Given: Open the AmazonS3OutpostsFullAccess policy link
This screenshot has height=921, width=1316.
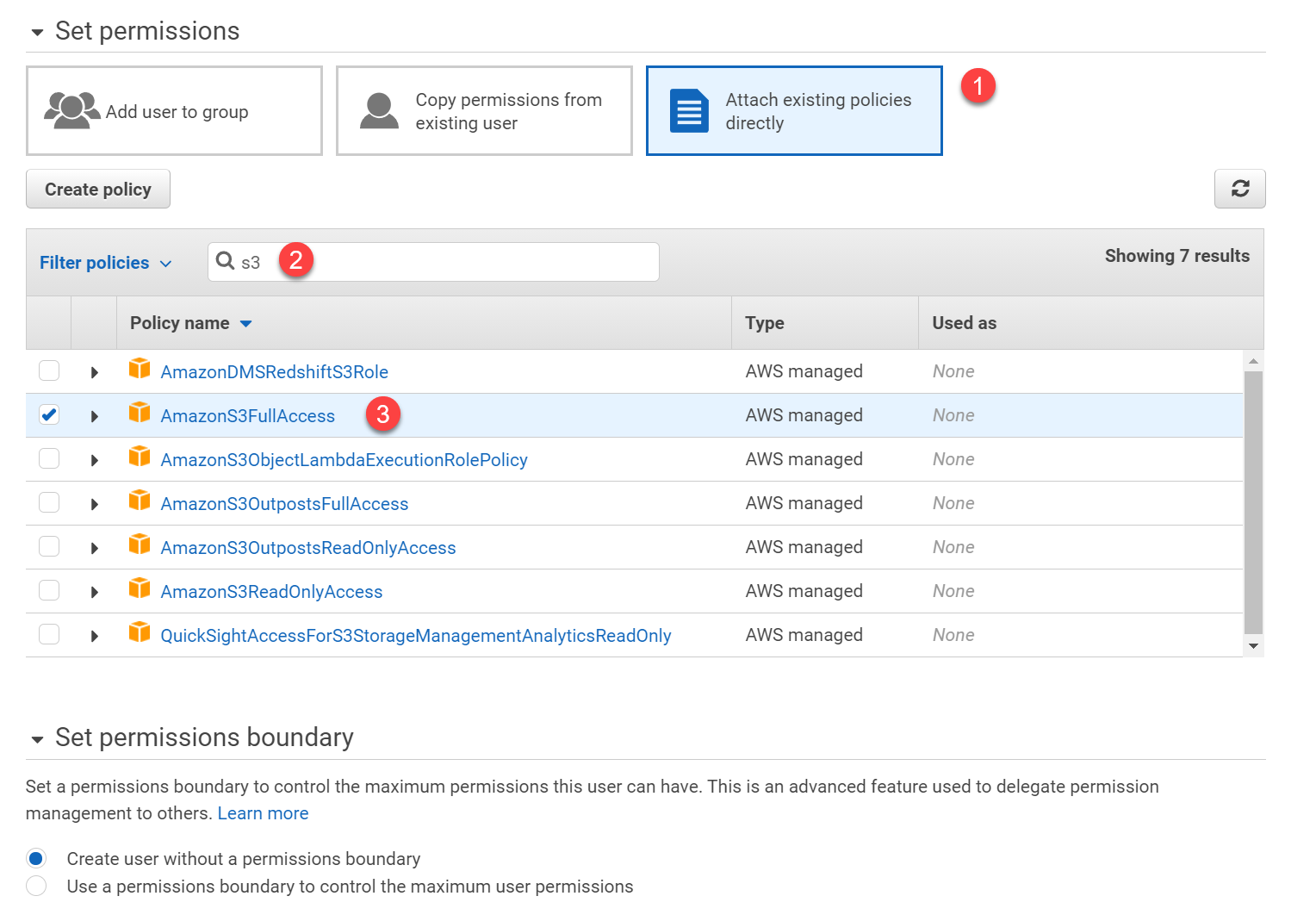Looking at the screenshot, I should [284, 503].
